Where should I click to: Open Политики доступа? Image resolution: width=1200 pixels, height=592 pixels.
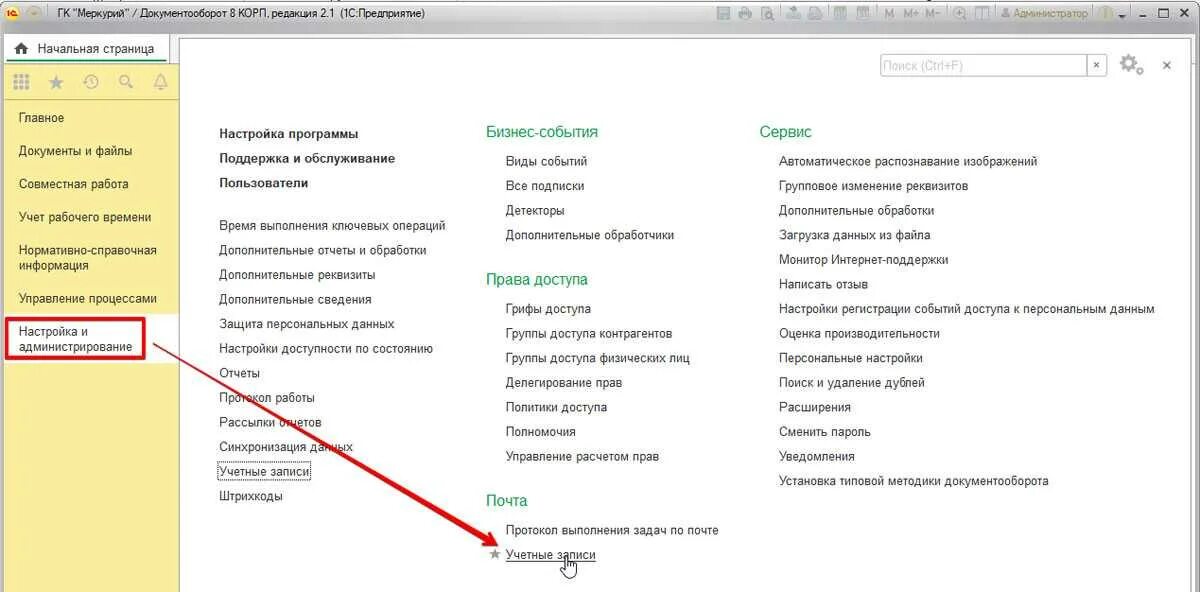556,407
